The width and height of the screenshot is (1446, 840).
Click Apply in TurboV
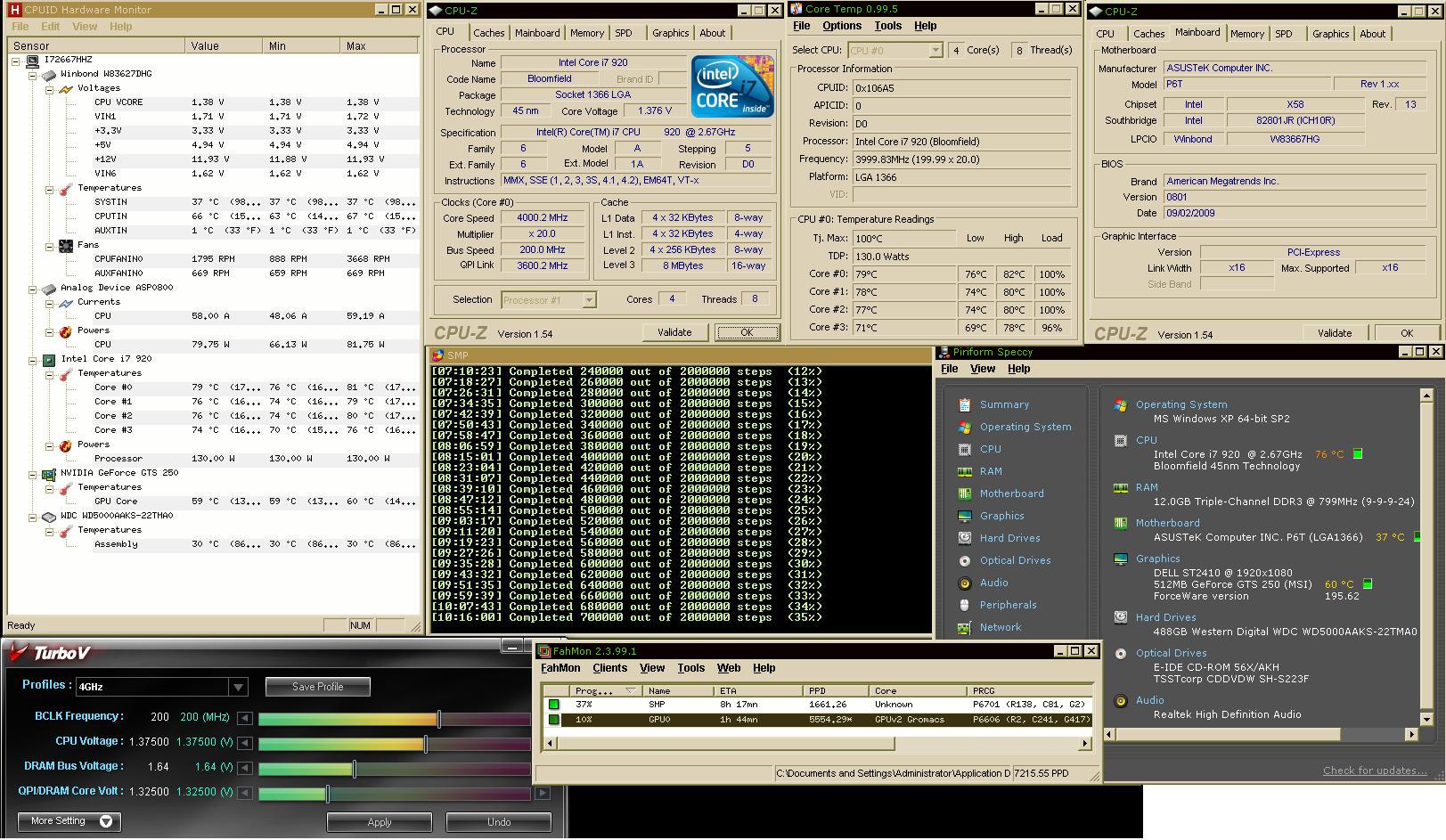click(380, 822)
